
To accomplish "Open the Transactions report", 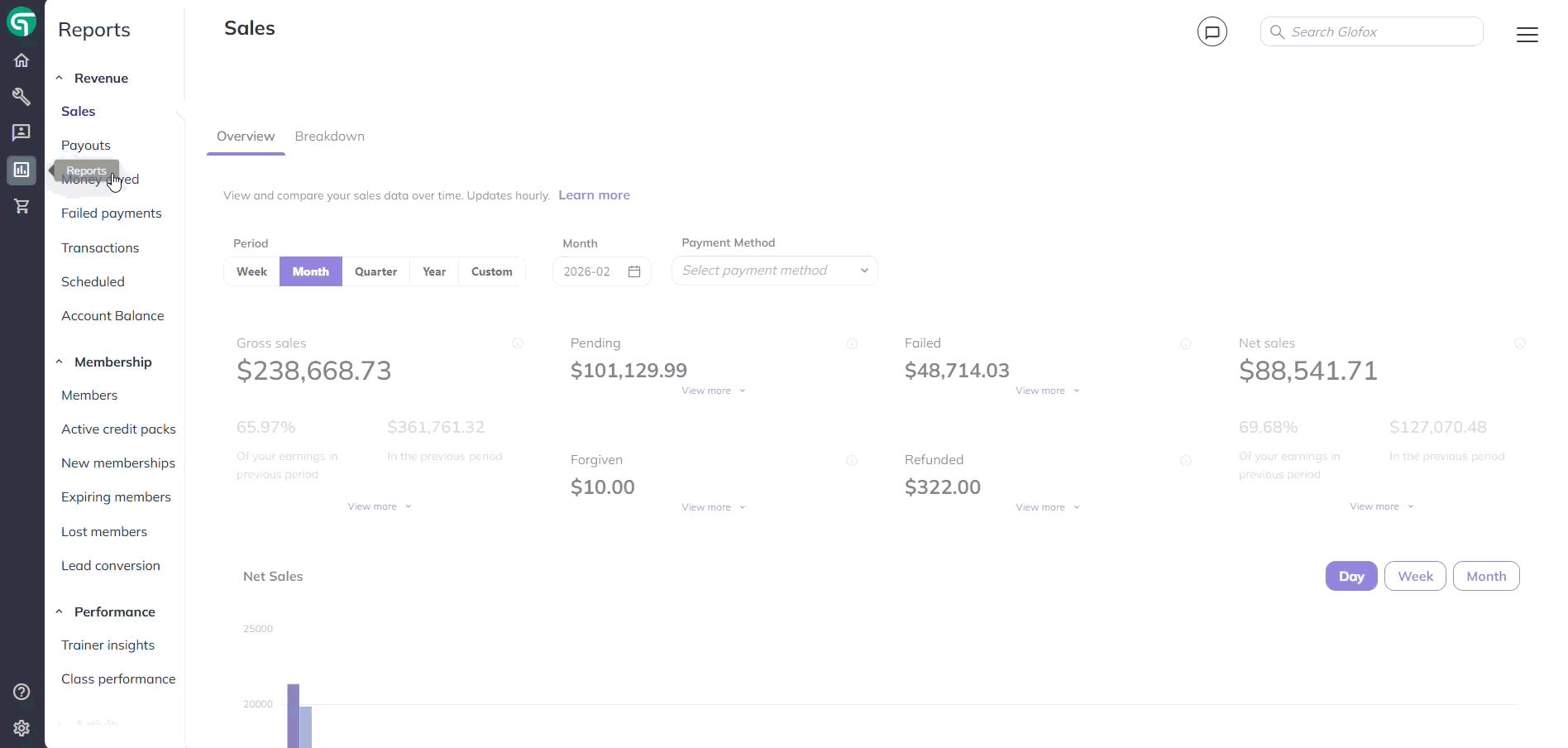I will click(100, 248).
